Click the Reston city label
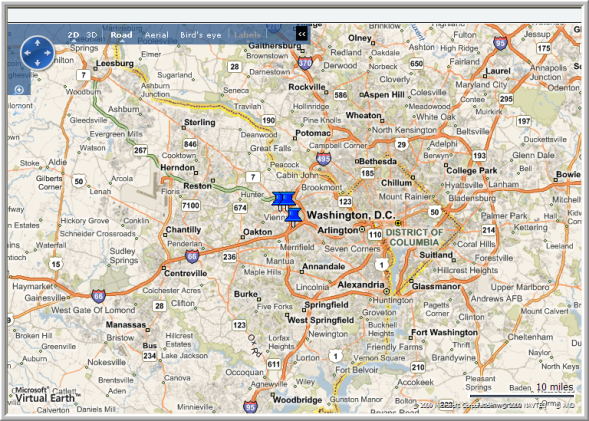The image size is (589, 421). click(197, 186)
